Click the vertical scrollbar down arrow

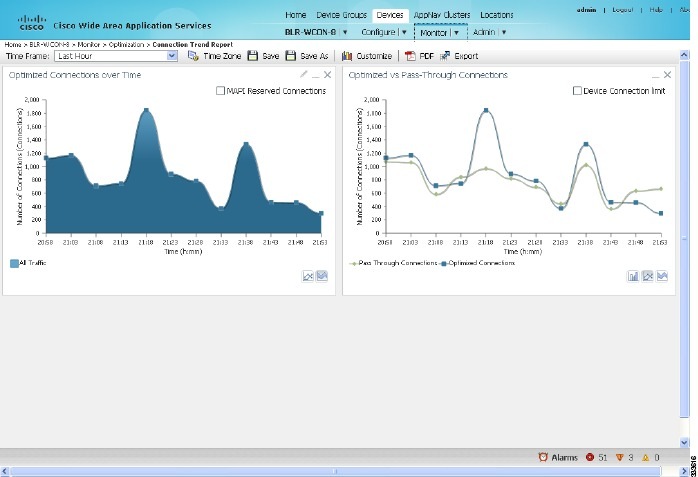coord(684,442)
